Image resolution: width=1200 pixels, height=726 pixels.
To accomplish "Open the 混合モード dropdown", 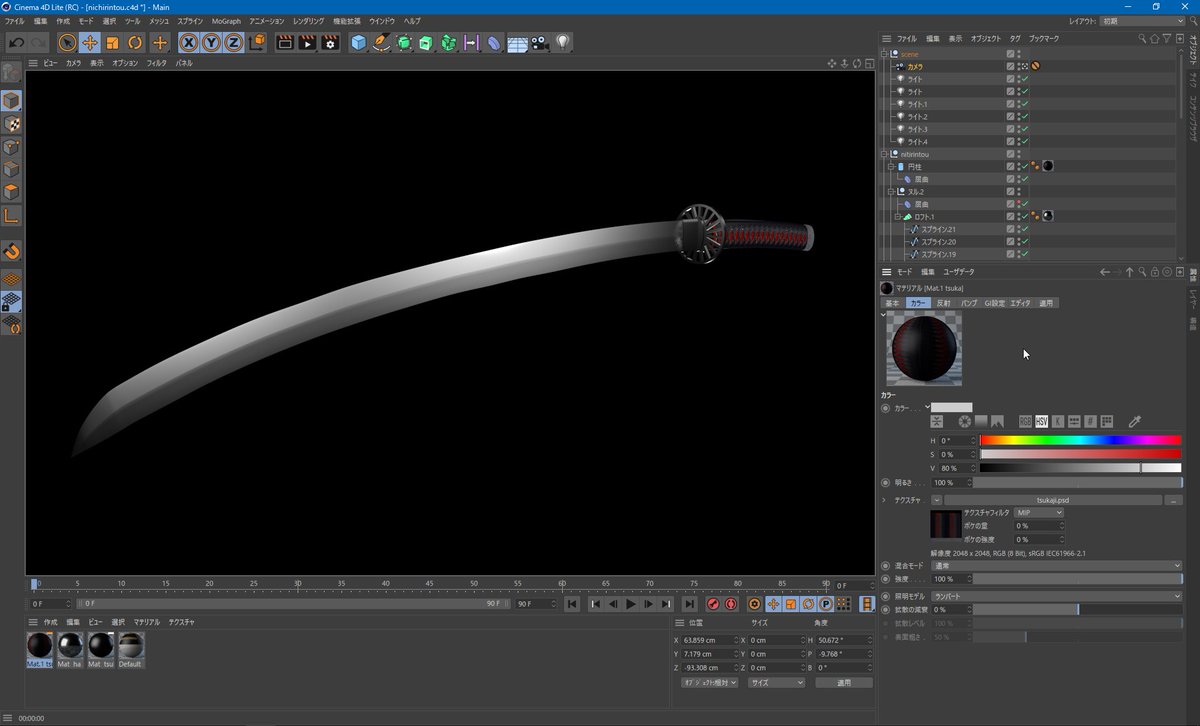I will coord(1057,565).
